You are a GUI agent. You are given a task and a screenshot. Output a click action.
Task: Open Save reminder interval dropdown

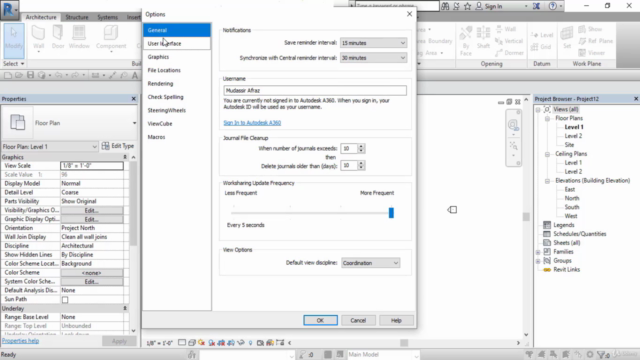point(373,43)
